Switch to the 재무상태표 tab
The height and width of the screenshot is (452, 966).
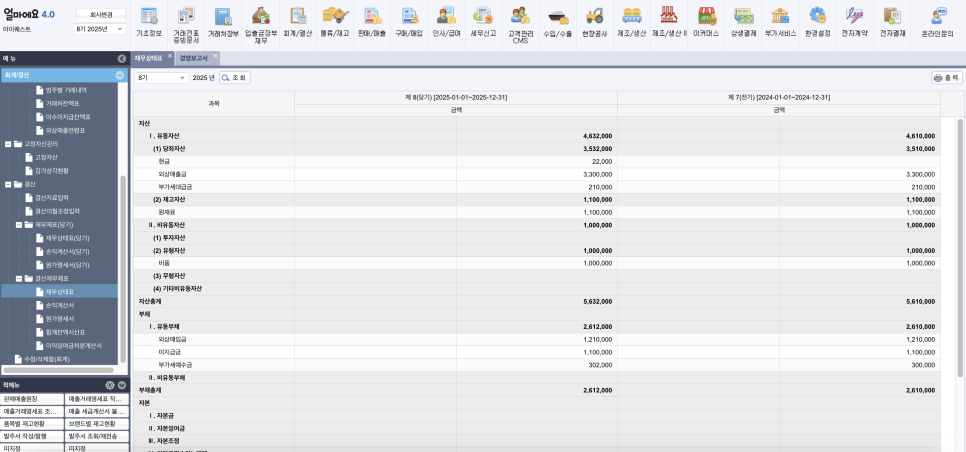[x=148, y=59]
